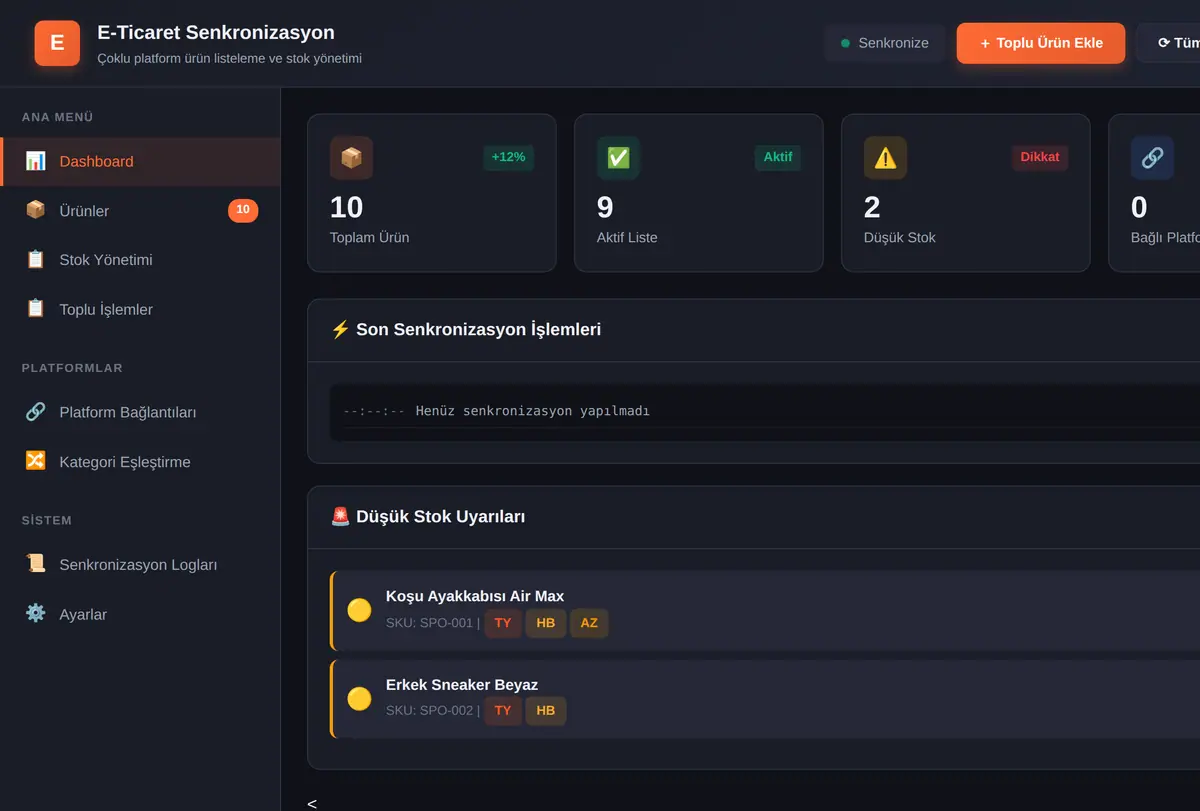Click the HB badge under Koşu Ayakkabısı Air Max

pyautogui.click(x=546, y=623)
